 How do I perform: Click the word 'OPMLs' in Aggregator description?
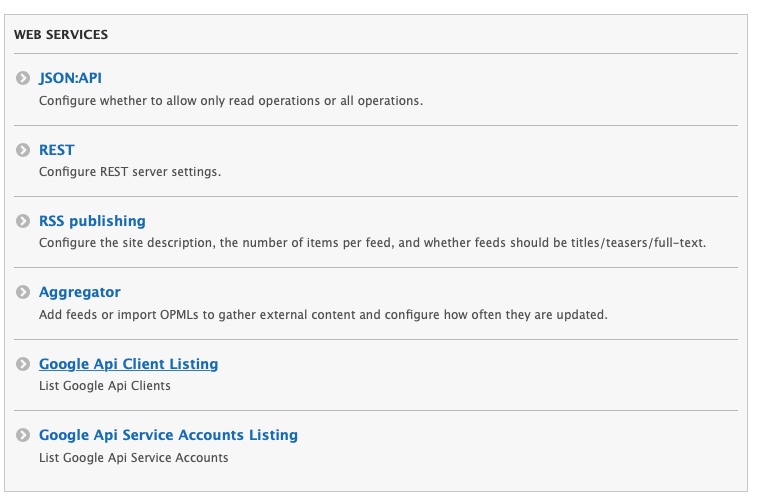[182, 315]
